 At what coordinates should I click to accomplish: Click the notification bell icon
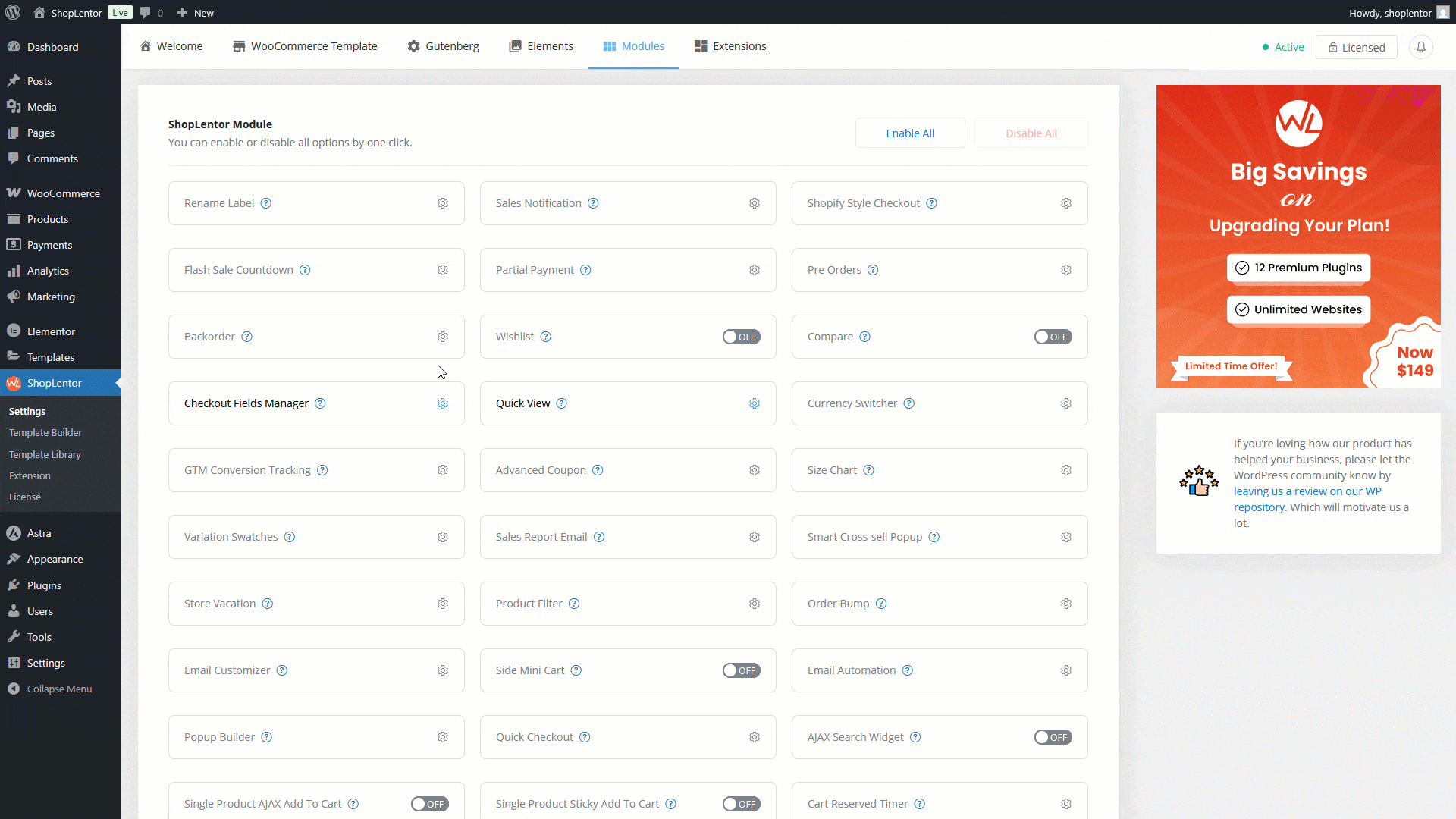coord(1421,47)
